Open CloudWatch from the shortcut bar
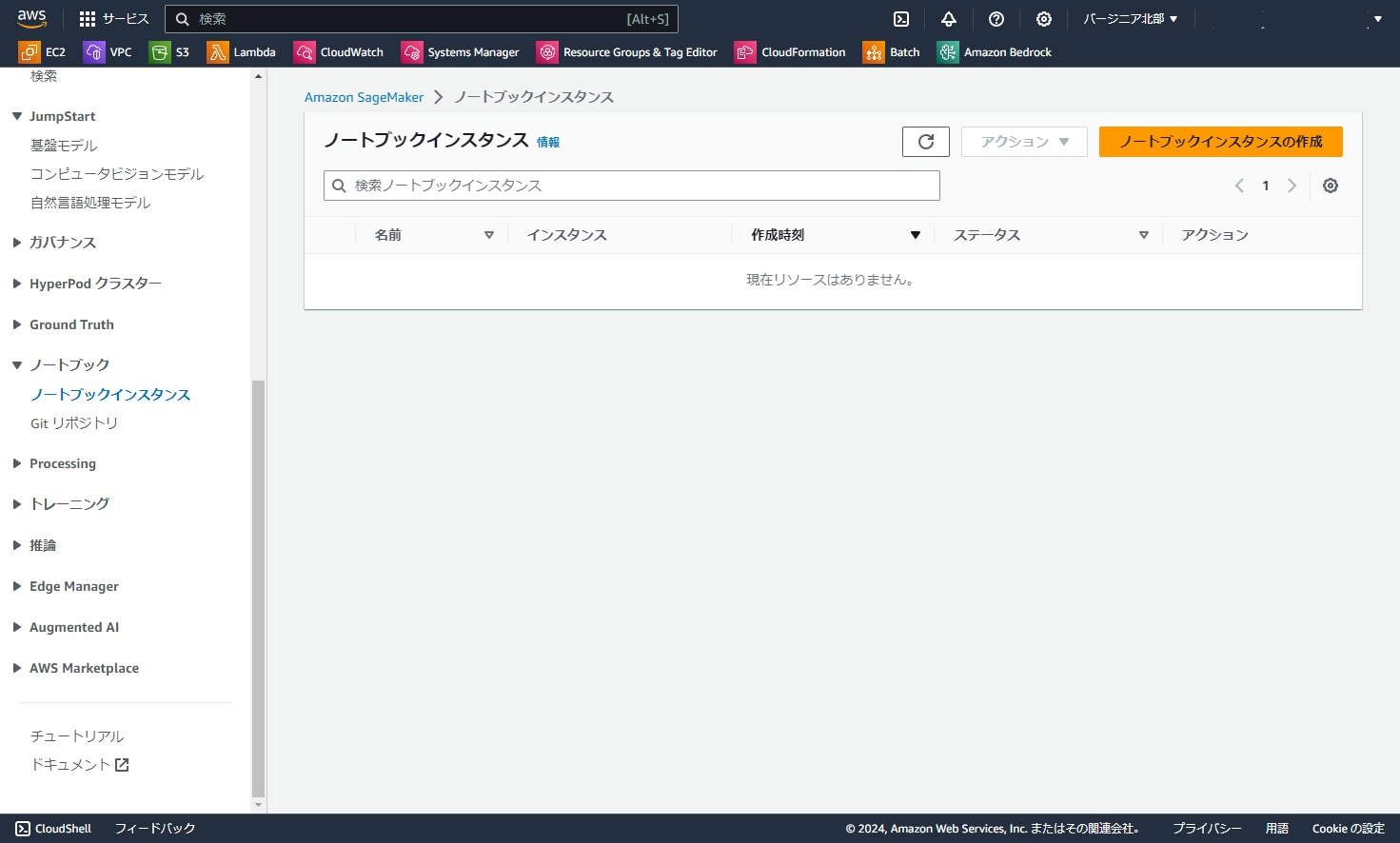Viewport: 1400px width, 843px height. (x=339, y=52)
